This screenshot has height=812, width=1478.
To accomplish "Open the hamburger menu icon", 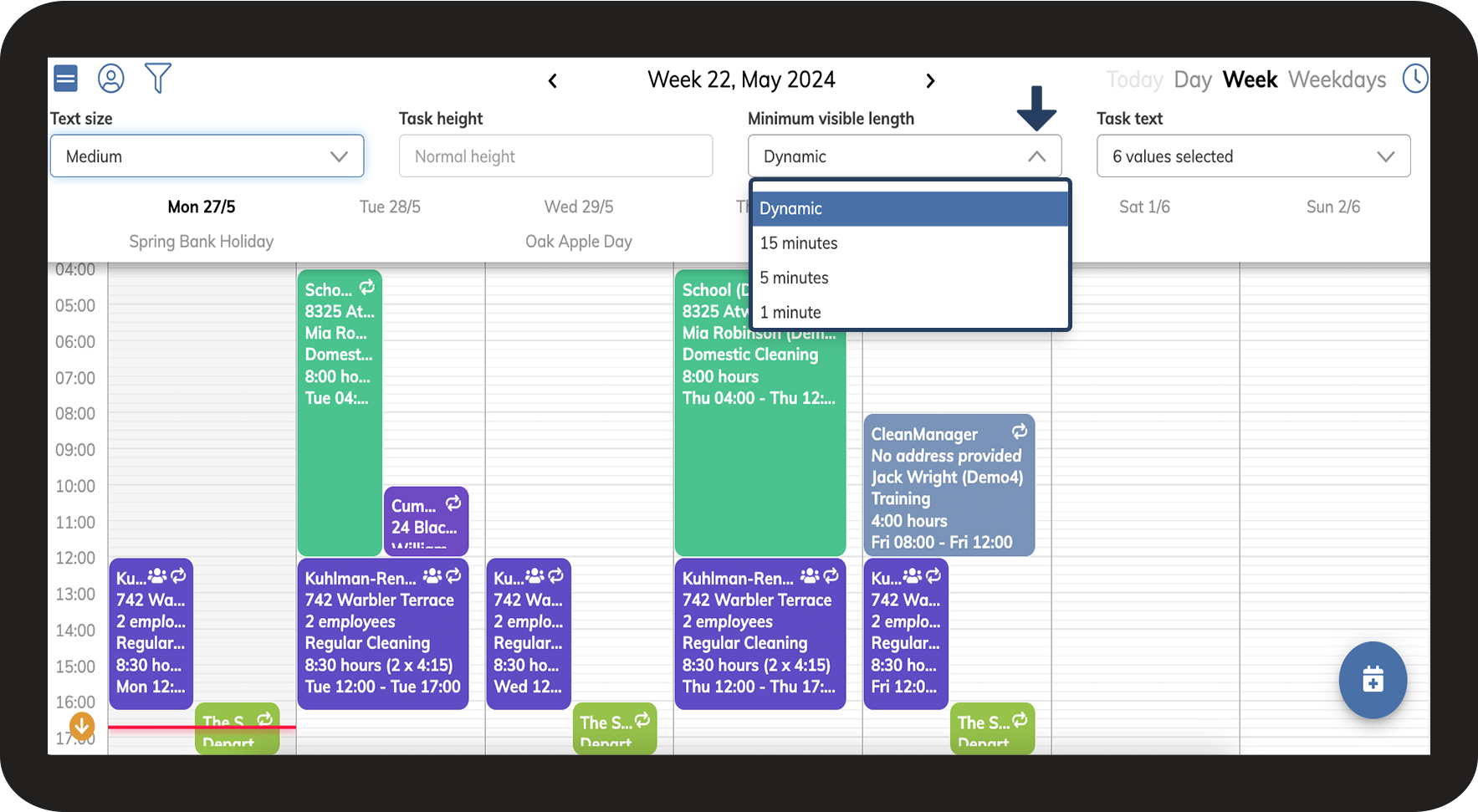I will click(65, 79).
